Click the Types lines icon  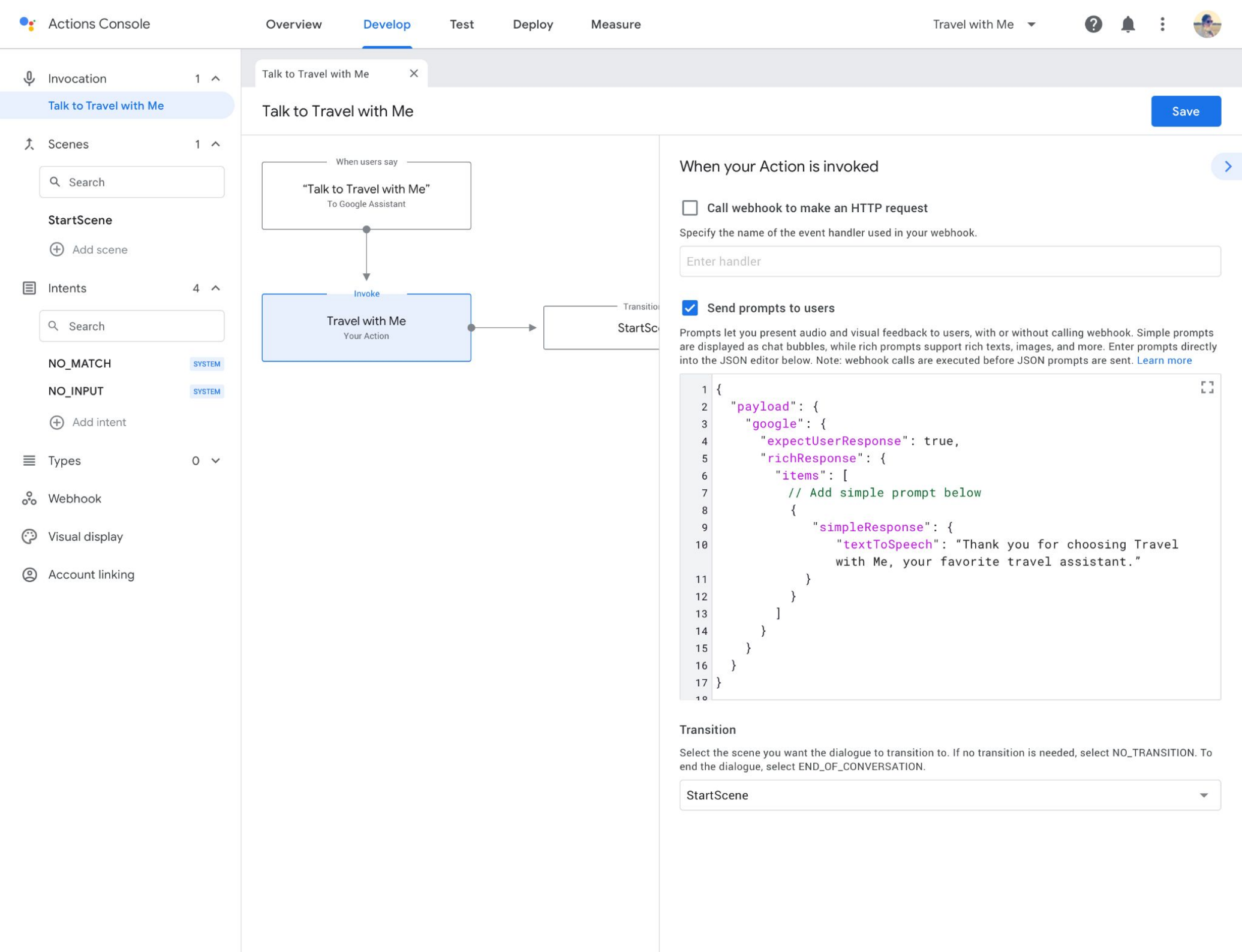pos(29,461)
